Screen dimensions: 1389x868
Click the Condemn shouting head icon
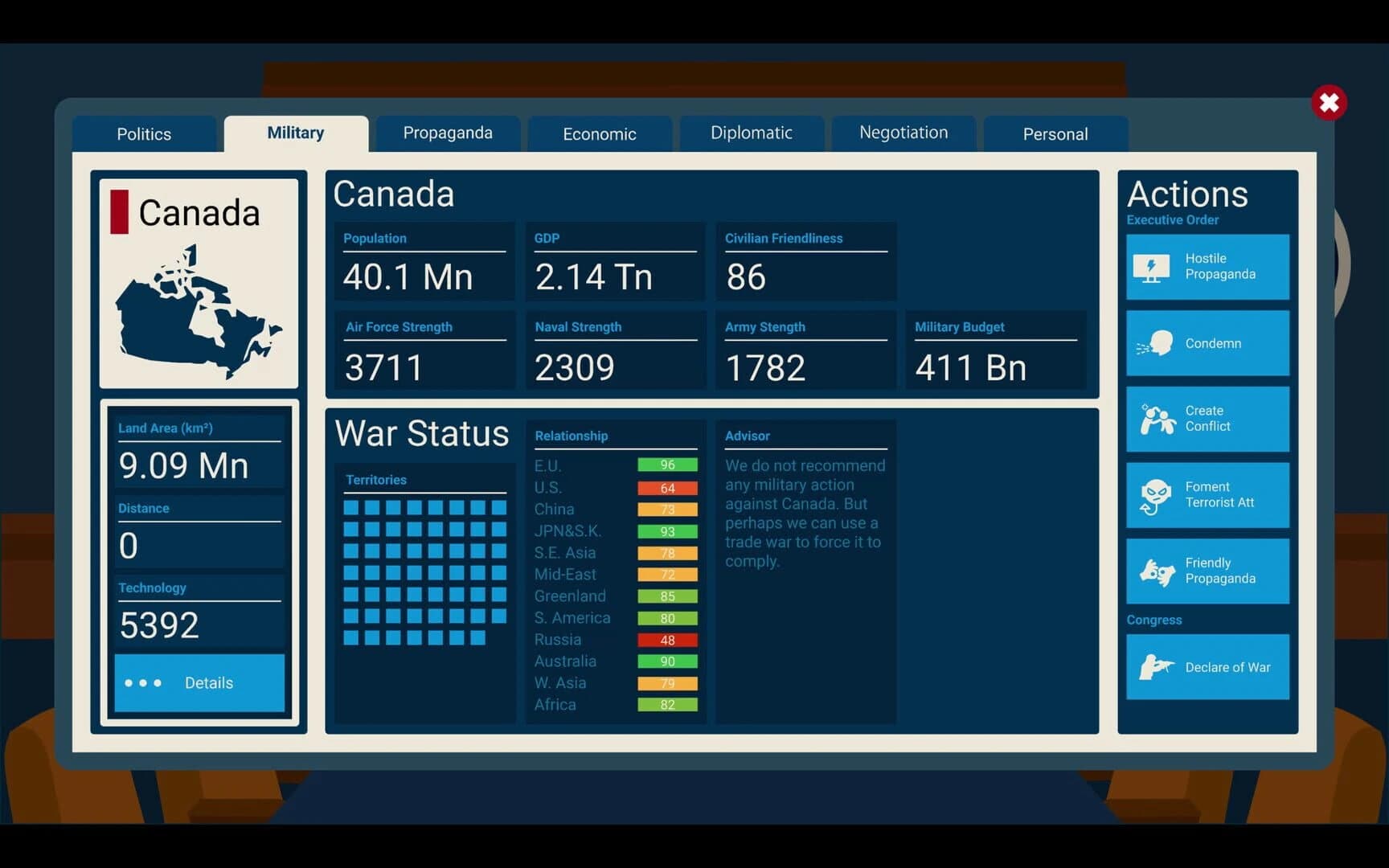click(1155, 343)
